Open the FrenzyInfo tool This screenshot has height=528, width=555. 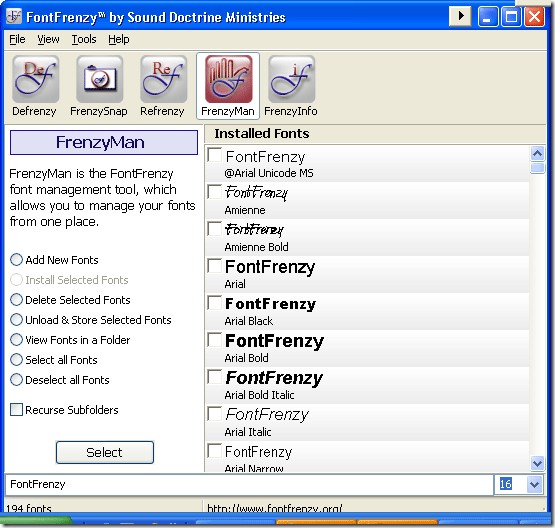(x=291, y=86)
